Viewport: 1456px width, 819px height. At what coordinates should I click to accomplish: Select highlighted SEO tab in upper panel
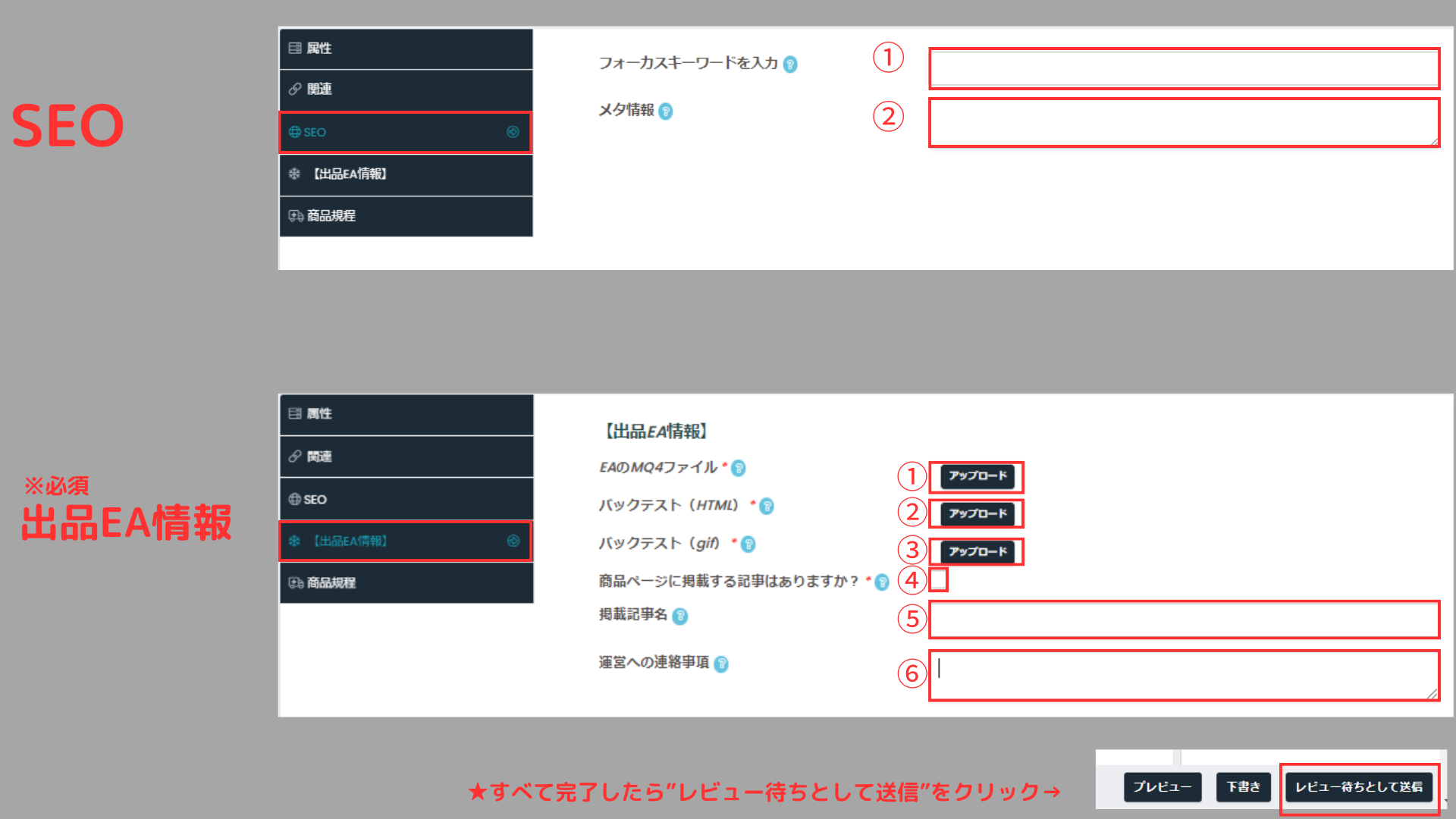point(406,132)
